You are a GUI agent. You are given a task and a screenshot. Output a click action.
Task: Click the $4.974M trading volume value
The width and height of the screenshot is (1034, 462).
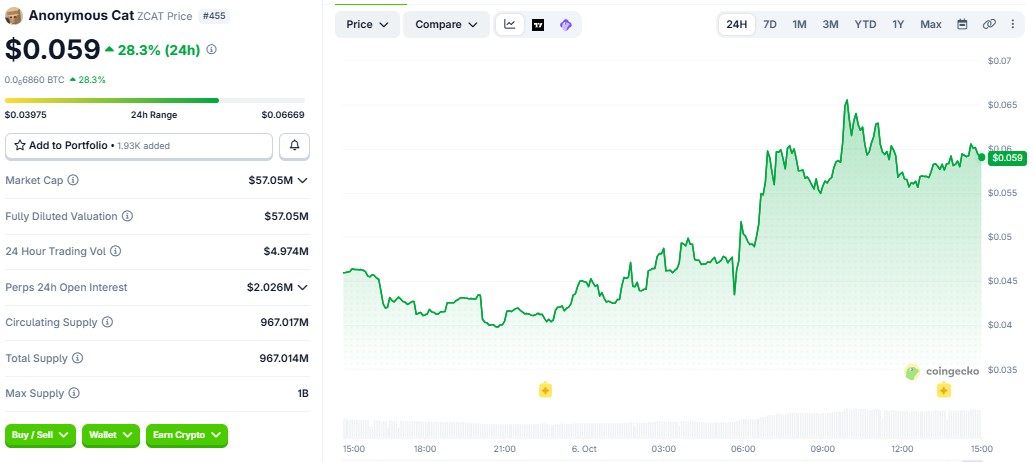286,251
